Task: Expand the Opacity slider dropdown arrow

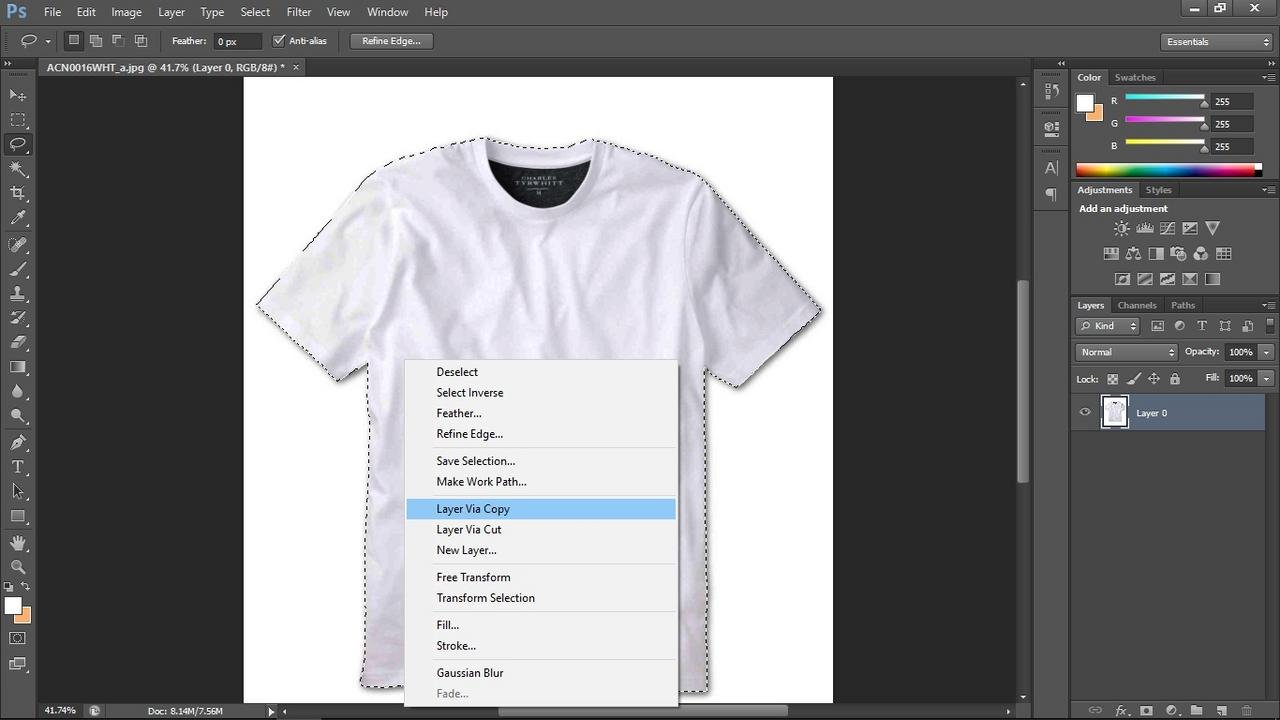Action: click(1266, 352)
